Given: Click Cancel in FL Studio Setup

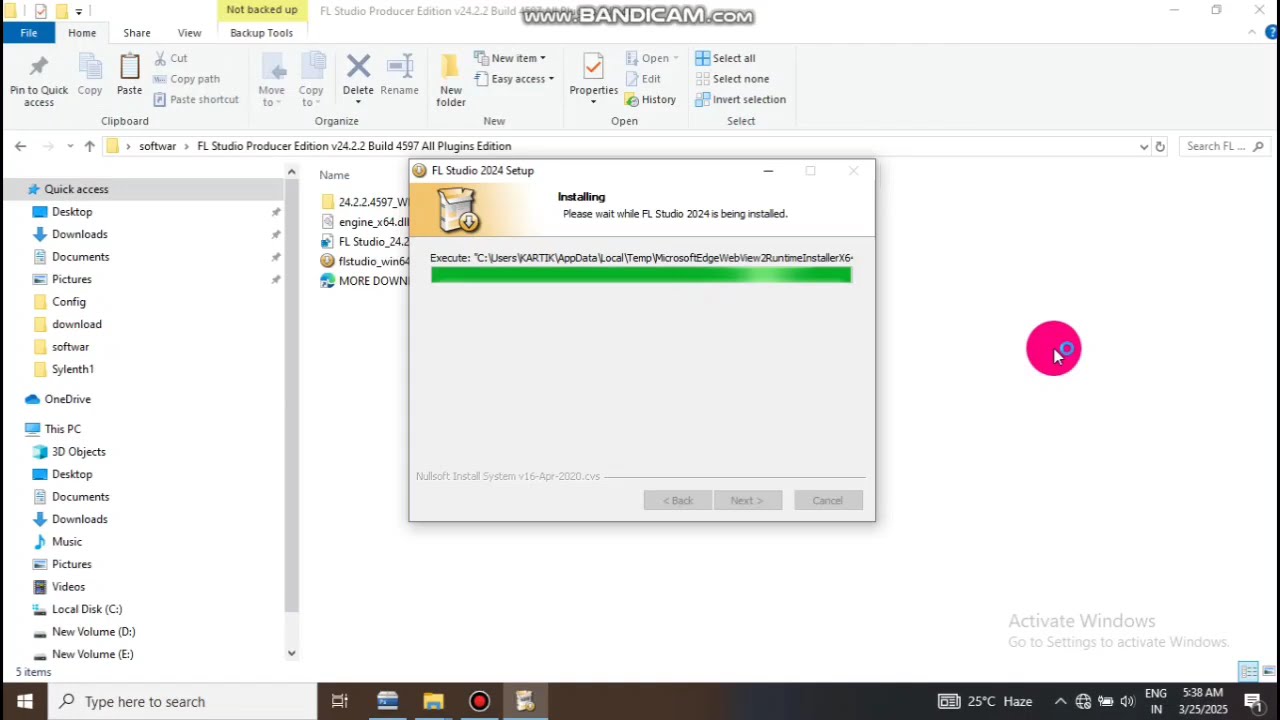Looking at the screenshot, I should 828,500.
